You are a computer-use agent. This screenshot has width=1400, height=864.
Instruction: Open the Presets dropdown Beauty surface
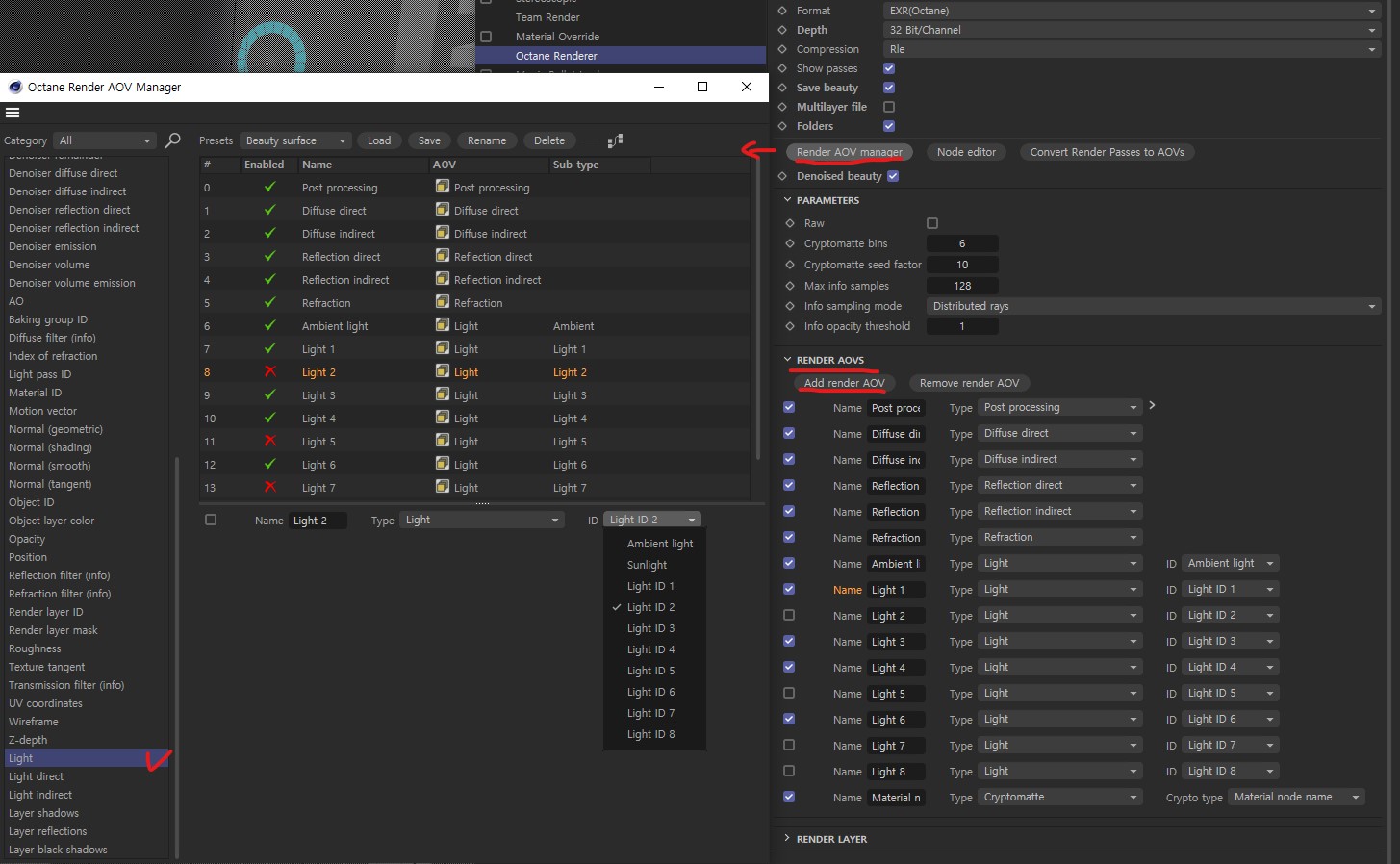[x=295, y=140]
